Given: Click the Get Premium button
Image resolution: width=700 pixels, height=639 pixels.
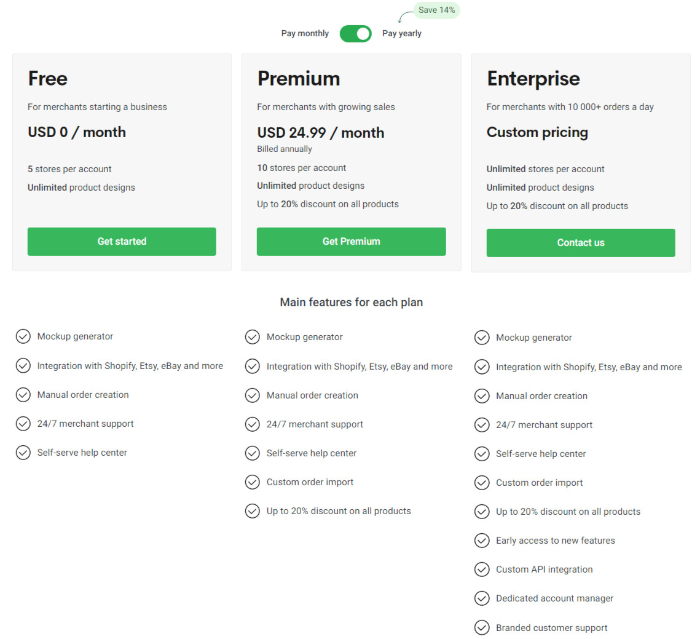Looking at the screenshot, I should (x=351, y=242).
